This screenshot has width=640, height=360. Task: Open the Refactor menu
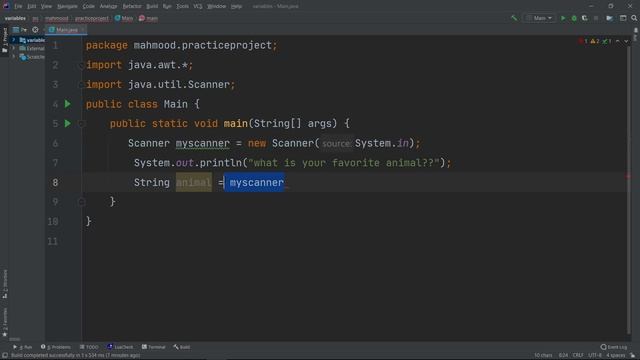pos(132,7)
